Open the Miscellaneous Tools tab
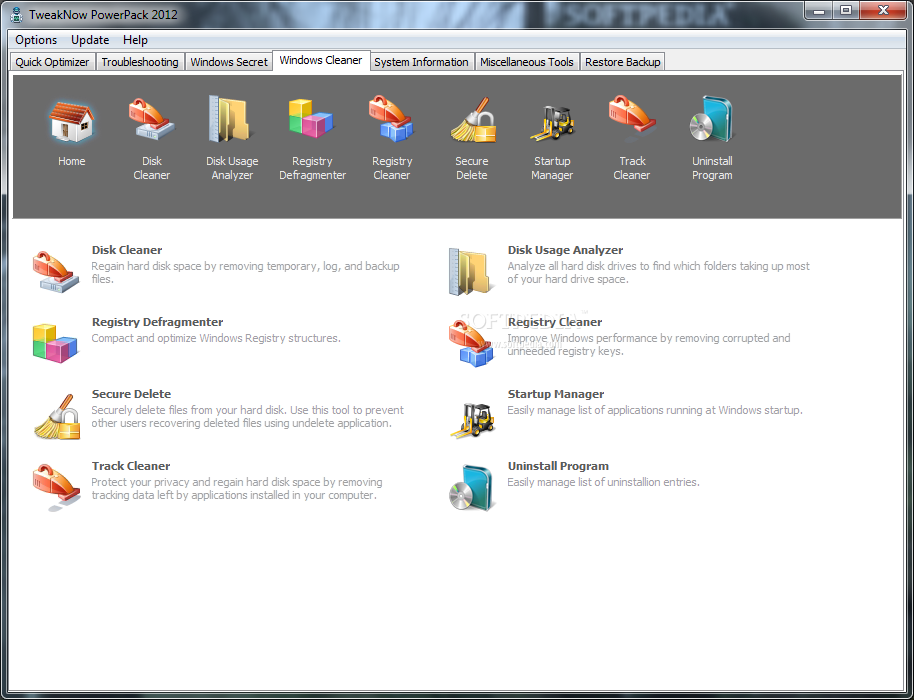The width and height of the screenshot is (914, 700). click(527, 62)
